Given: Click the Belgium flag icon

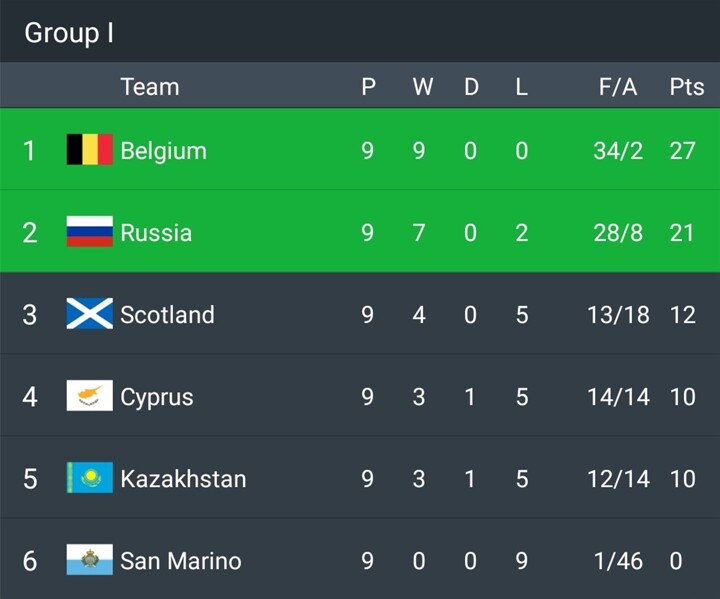Looking at the screenshot, I should click(x=89, y=150).
